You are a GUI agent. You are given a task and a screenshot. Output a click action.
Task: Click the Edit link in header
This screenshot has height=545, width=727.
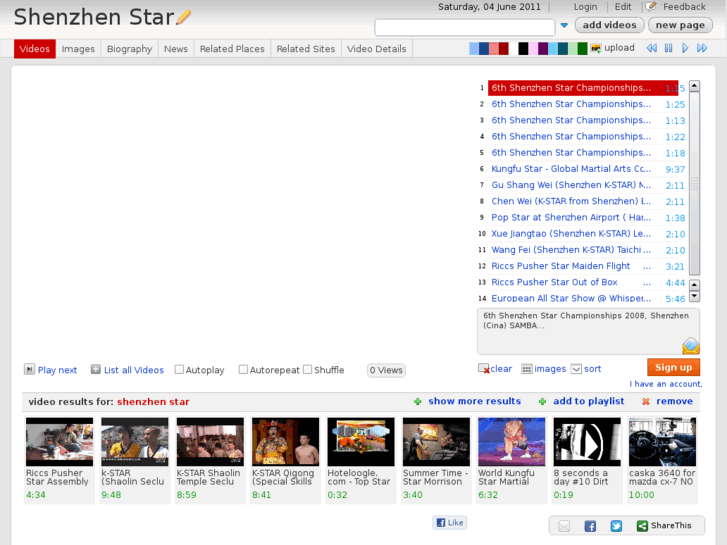623,7
